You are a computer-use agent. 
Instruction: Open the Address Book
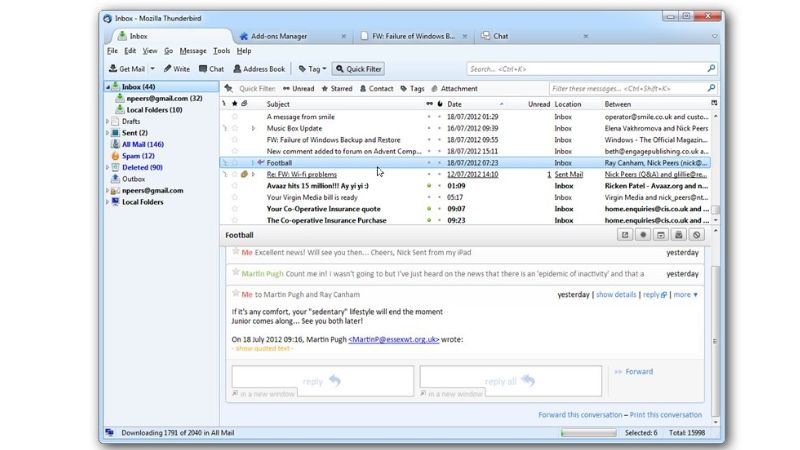click(259, 69)
